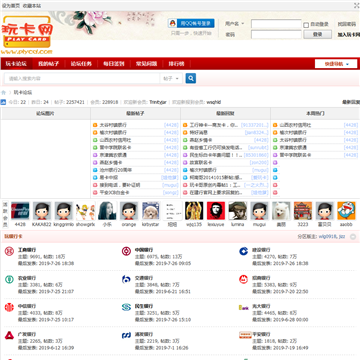
Task: Click the exit fullscreen icon at top right
Action: pyautogui.click(x=356, y=6)
